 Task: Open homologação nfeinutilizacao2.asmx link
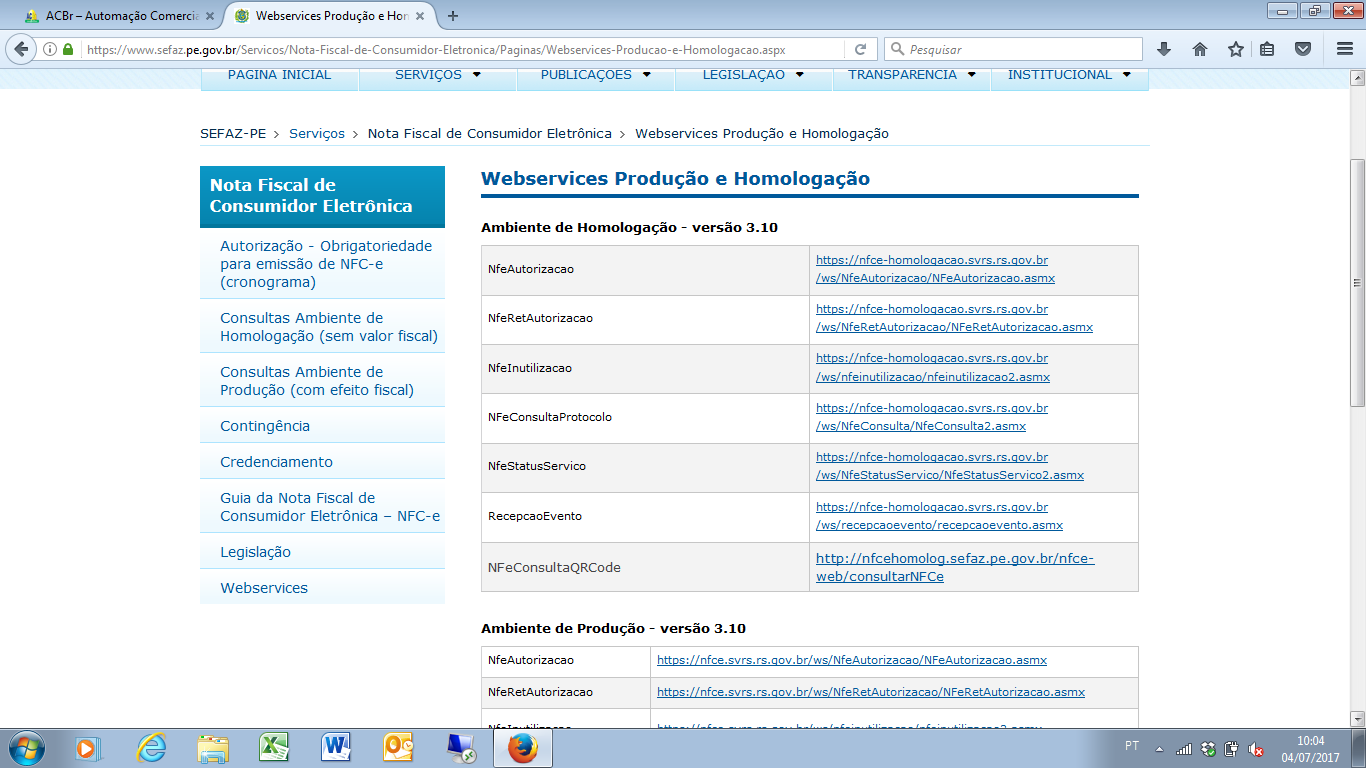933,368
